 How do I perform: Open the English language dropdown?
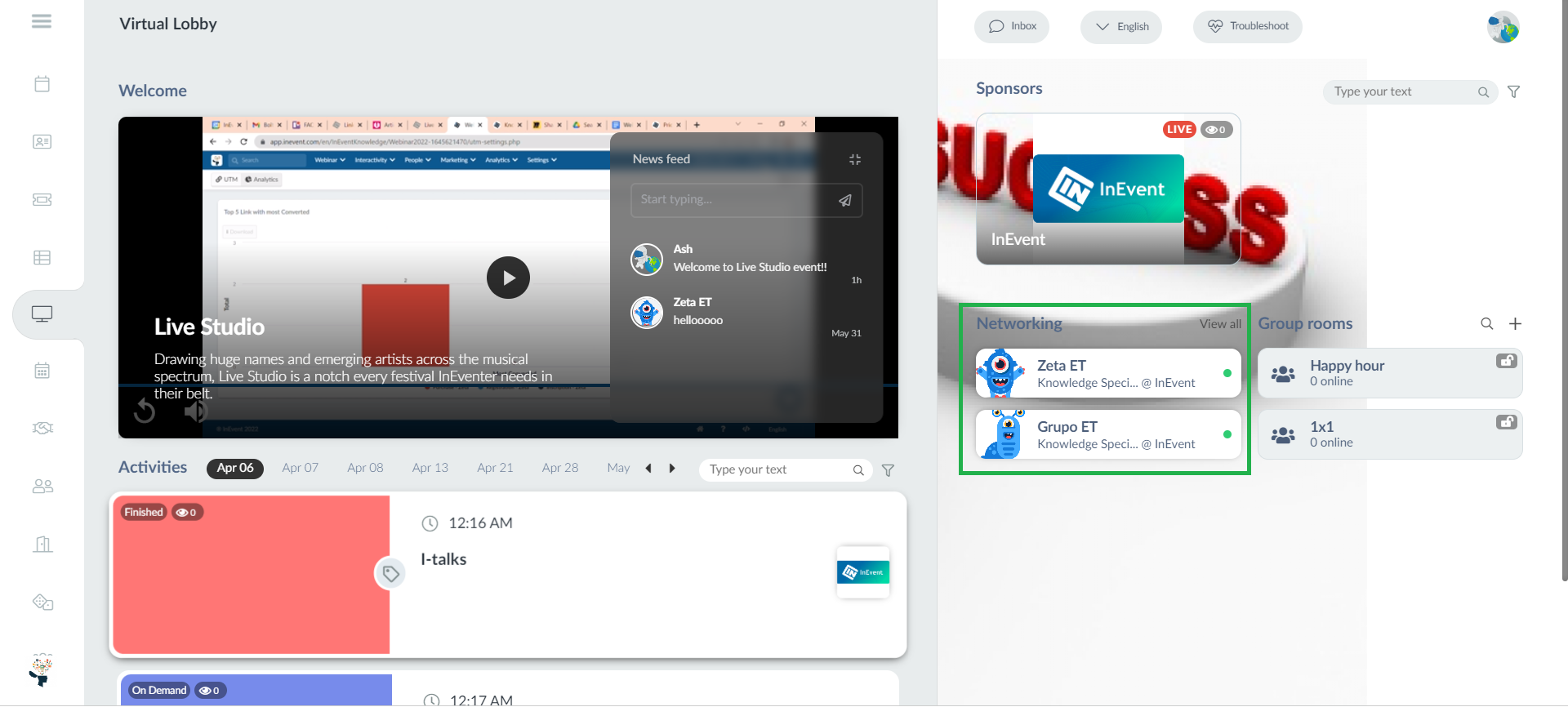pyautogui.click(x=1121, y=27)
